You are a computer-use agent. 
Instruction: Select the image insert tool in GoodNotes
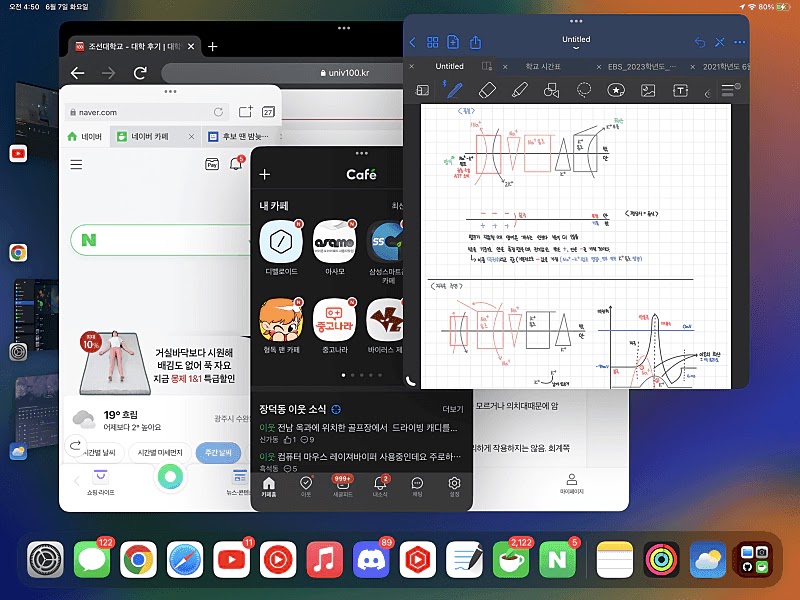(x=648, y=91)
